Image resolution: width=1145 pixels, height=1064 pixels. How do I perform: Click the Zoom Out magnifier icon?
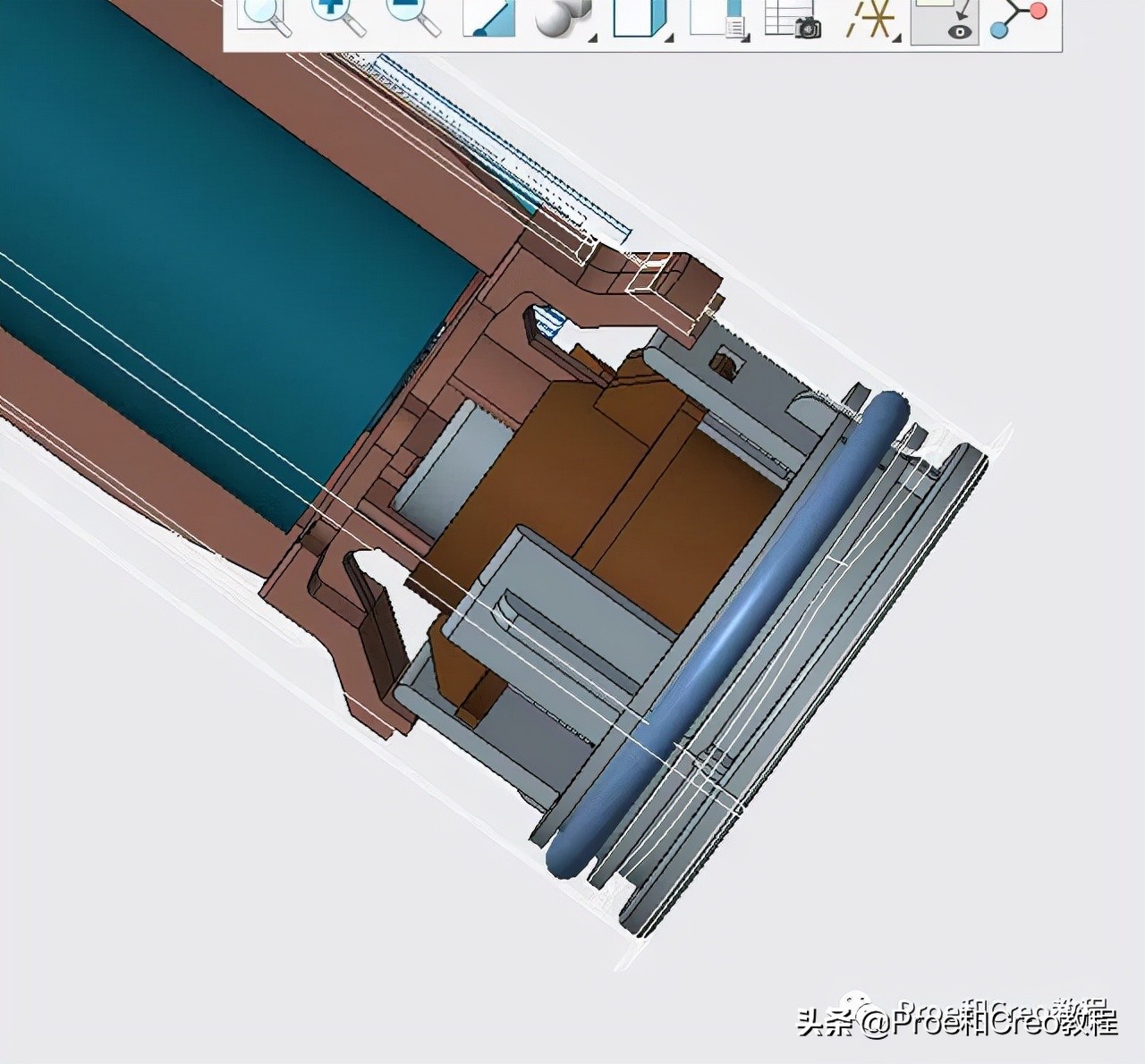pos(413,18)
